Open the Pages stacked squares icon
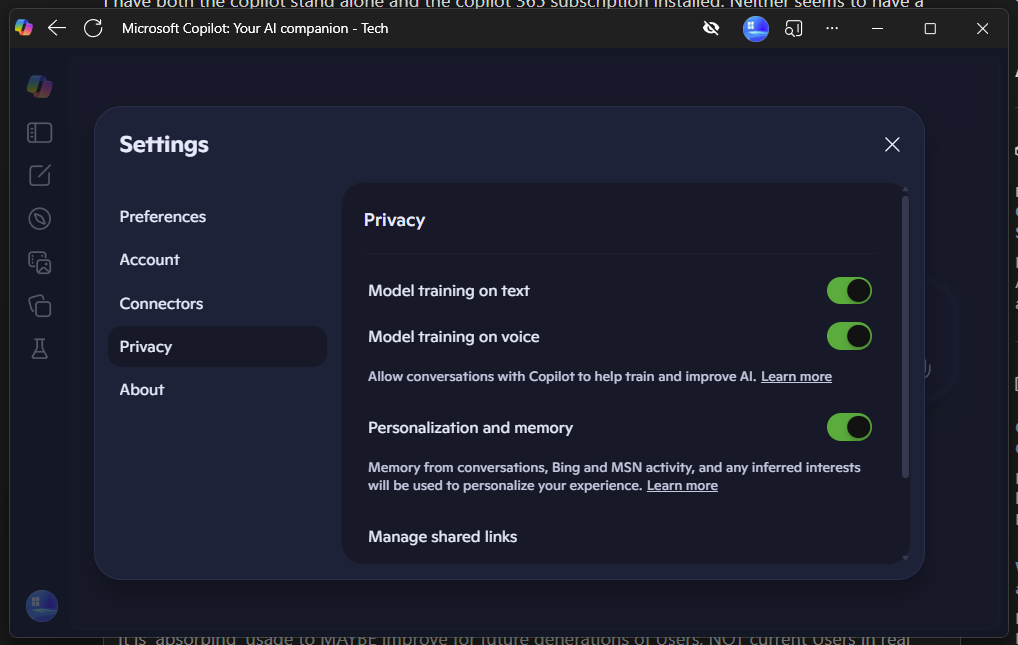Viewport: 1018px width, 645px height. [x=40, y=306]
